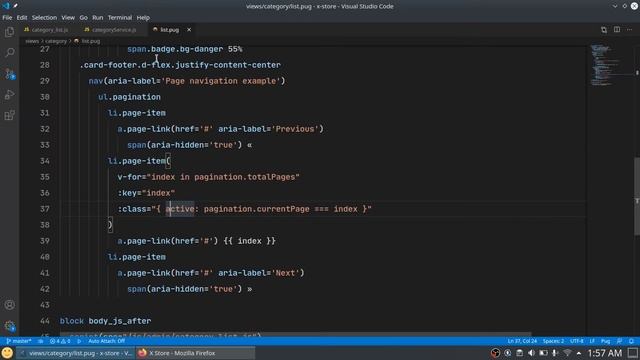640x360 pixels.
Task: Open the Help menu
Action: 143,18
